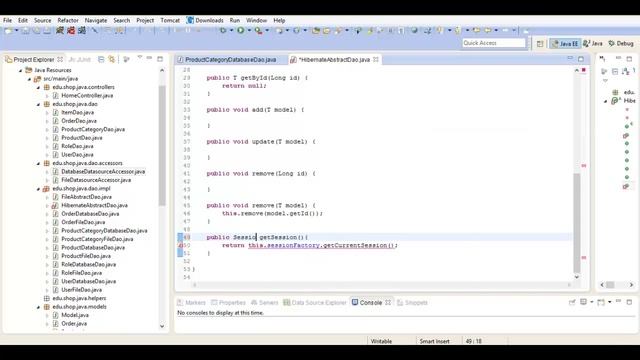Switch to ProductCategoryDatabaseDao.java editor tab
640x360 pixels.
click(x=231, y=60)
